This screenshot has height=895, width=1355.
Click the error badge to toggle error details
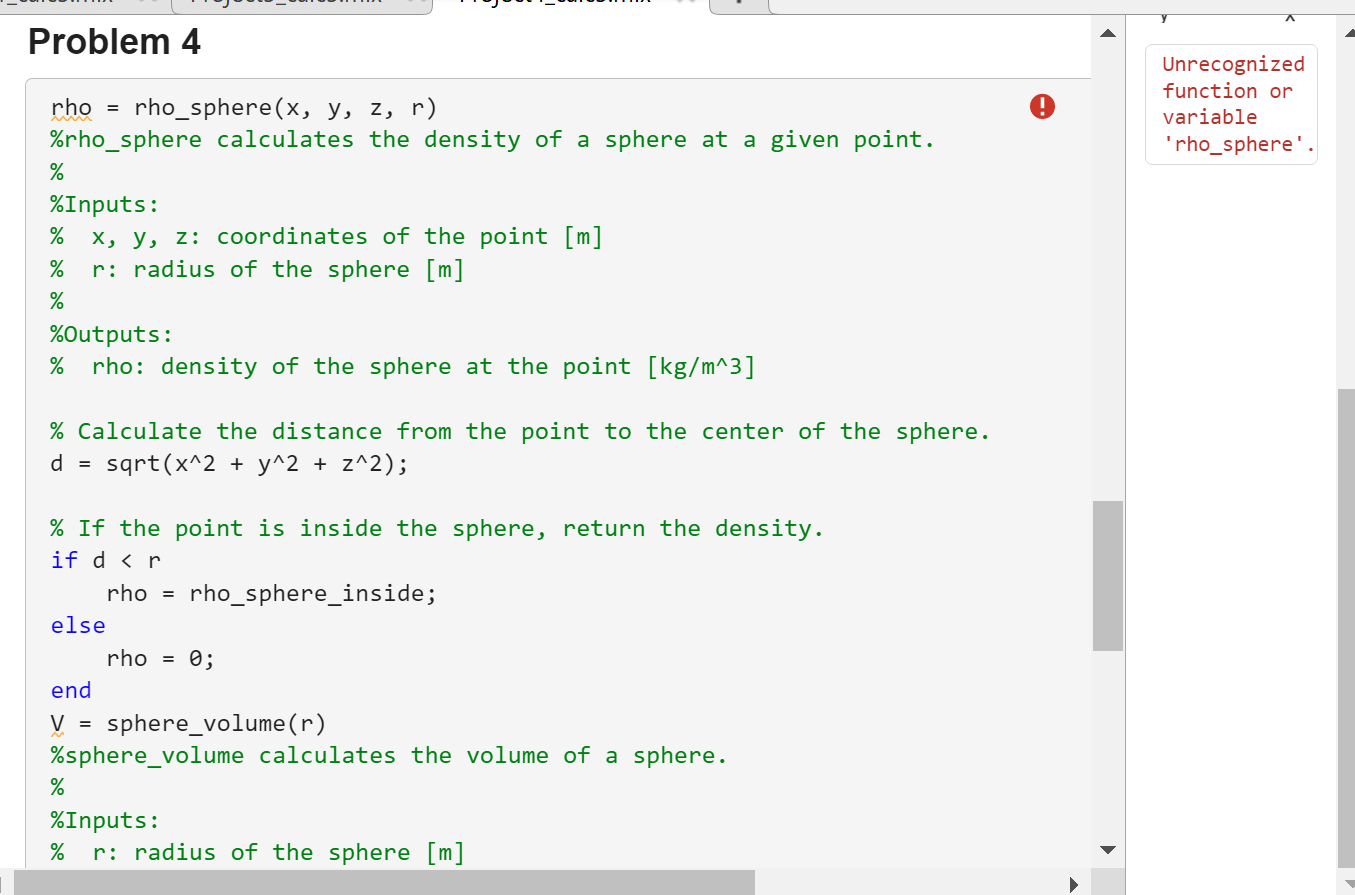click(1042, 106)
